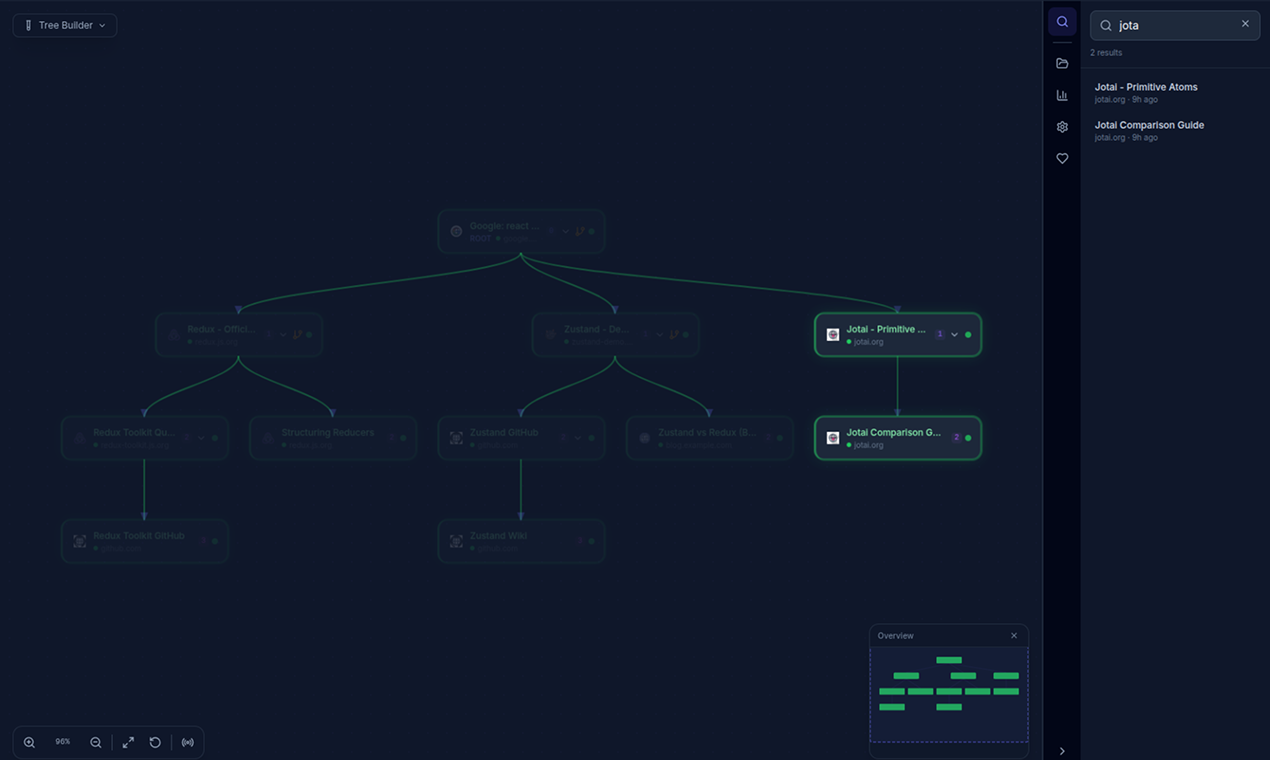Click the magnifier icon inside search field

(1106, 26)
